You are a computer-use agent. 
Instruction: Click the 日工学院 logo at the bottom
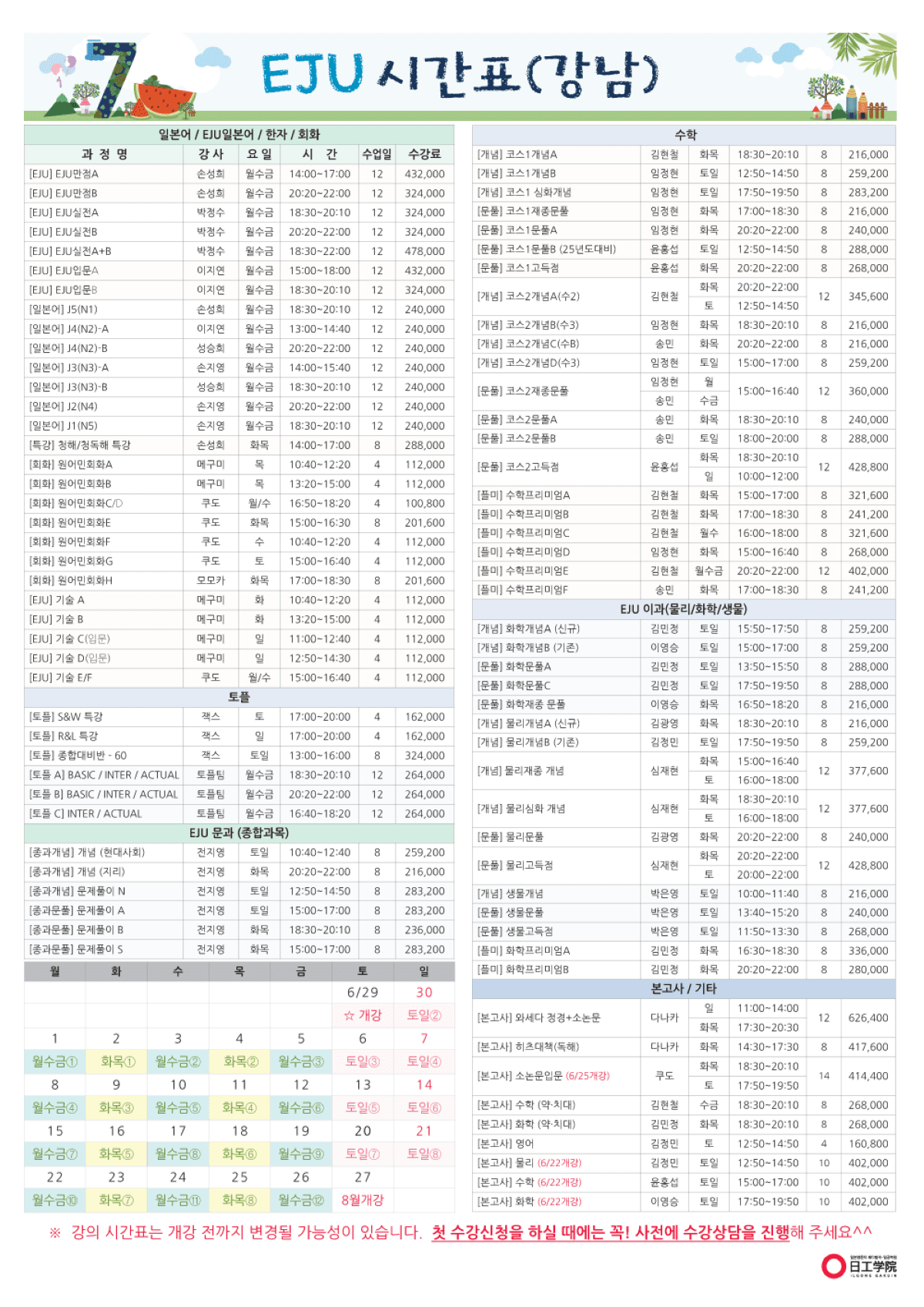859,1265
